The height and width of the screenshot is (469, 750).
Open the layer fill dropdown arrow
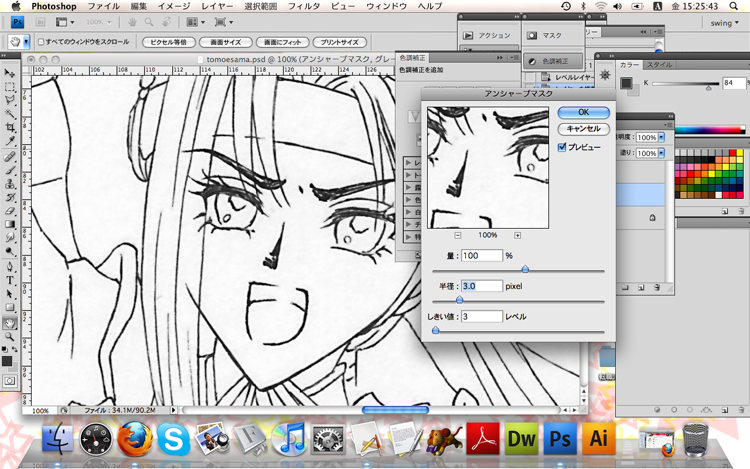662,153
